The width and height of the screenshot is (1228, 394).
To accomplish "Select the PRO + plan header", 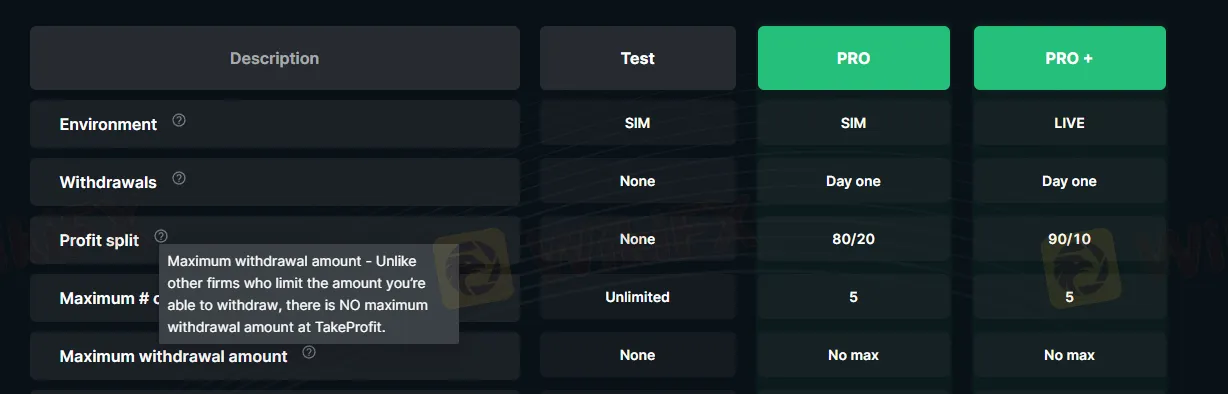I will [1070, 58].
